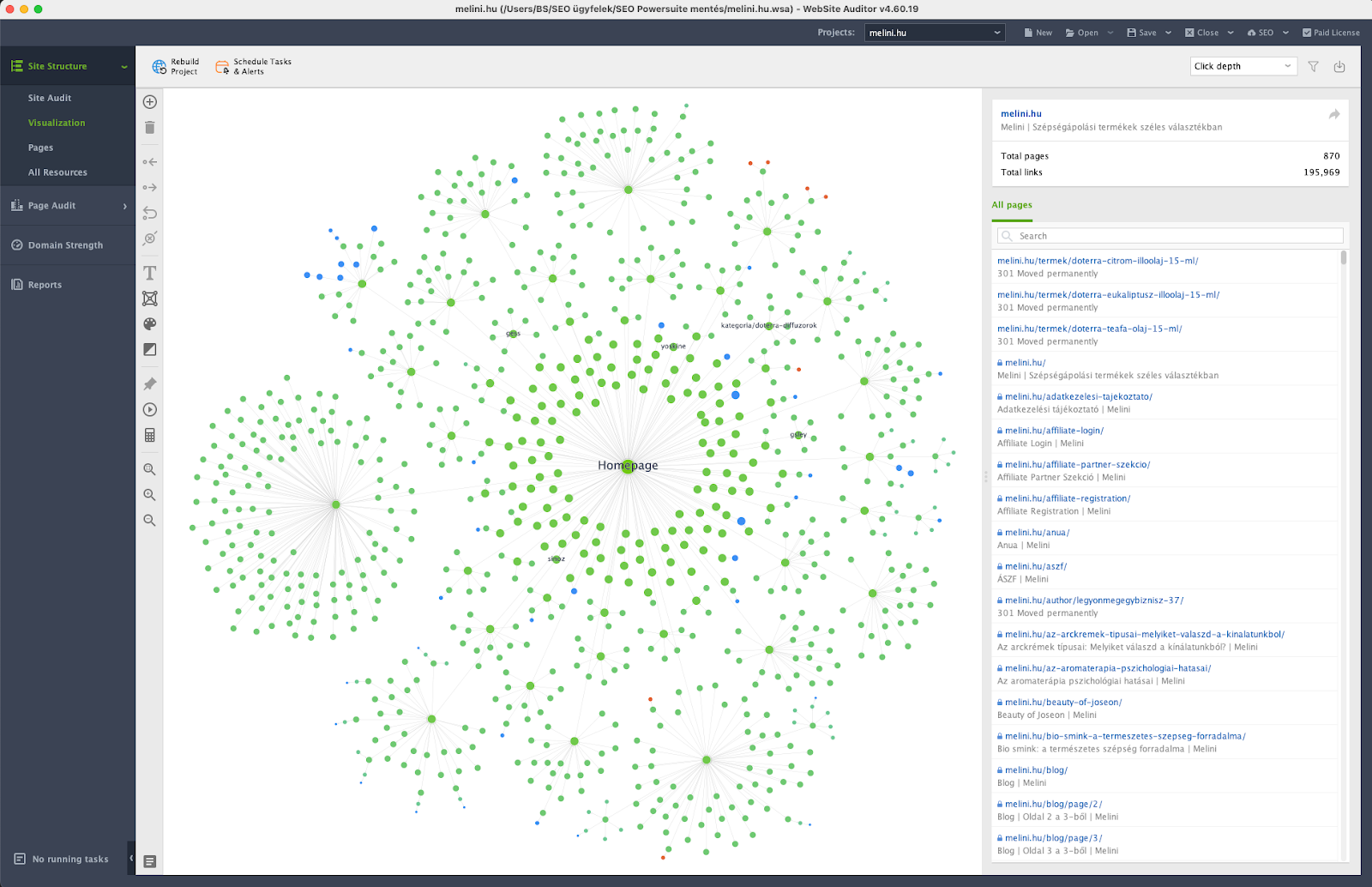This screenshot has height=887, width=1372.
Task: Select the All pages tab
Action: point(1012,205)
